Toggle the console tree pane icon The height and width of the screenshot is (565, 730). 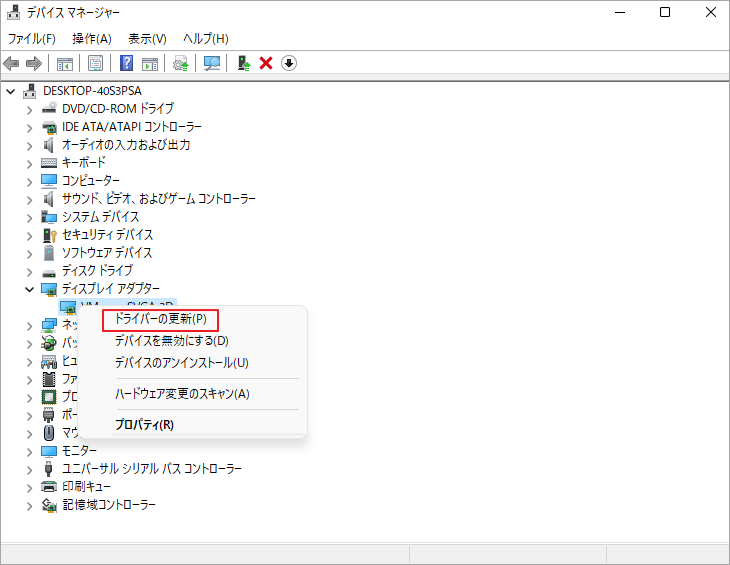click(x=65, y=63)
